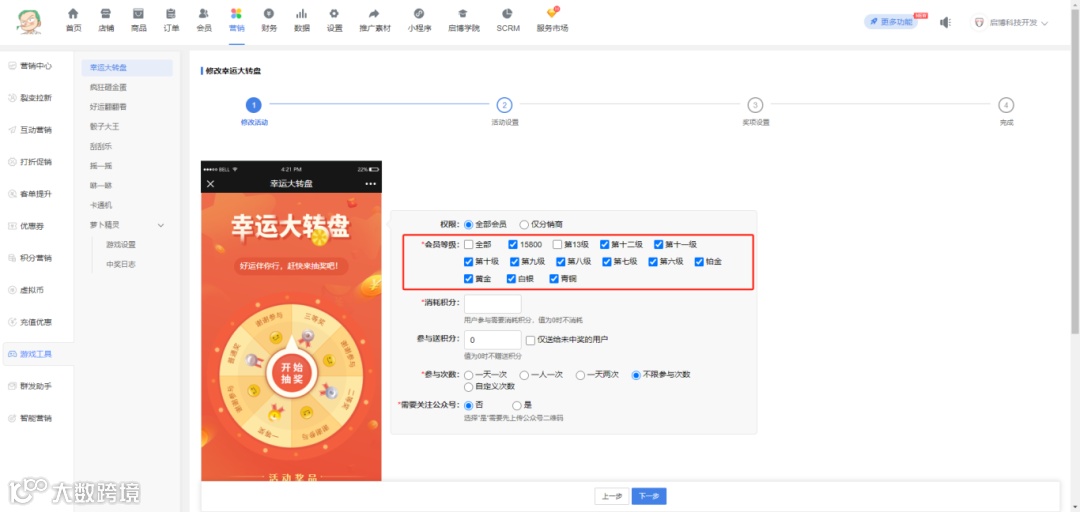Viewport: 1080px width, 512px height.
Task: Open 骰子大王 in the game list
Action: point(105,127)
